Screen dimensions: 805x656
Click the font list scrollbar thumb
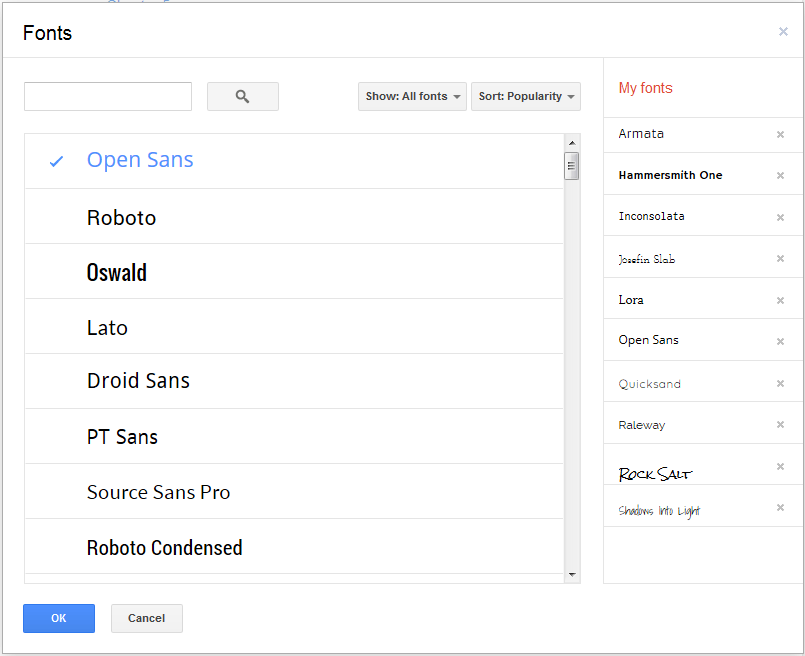pos(571,166)
